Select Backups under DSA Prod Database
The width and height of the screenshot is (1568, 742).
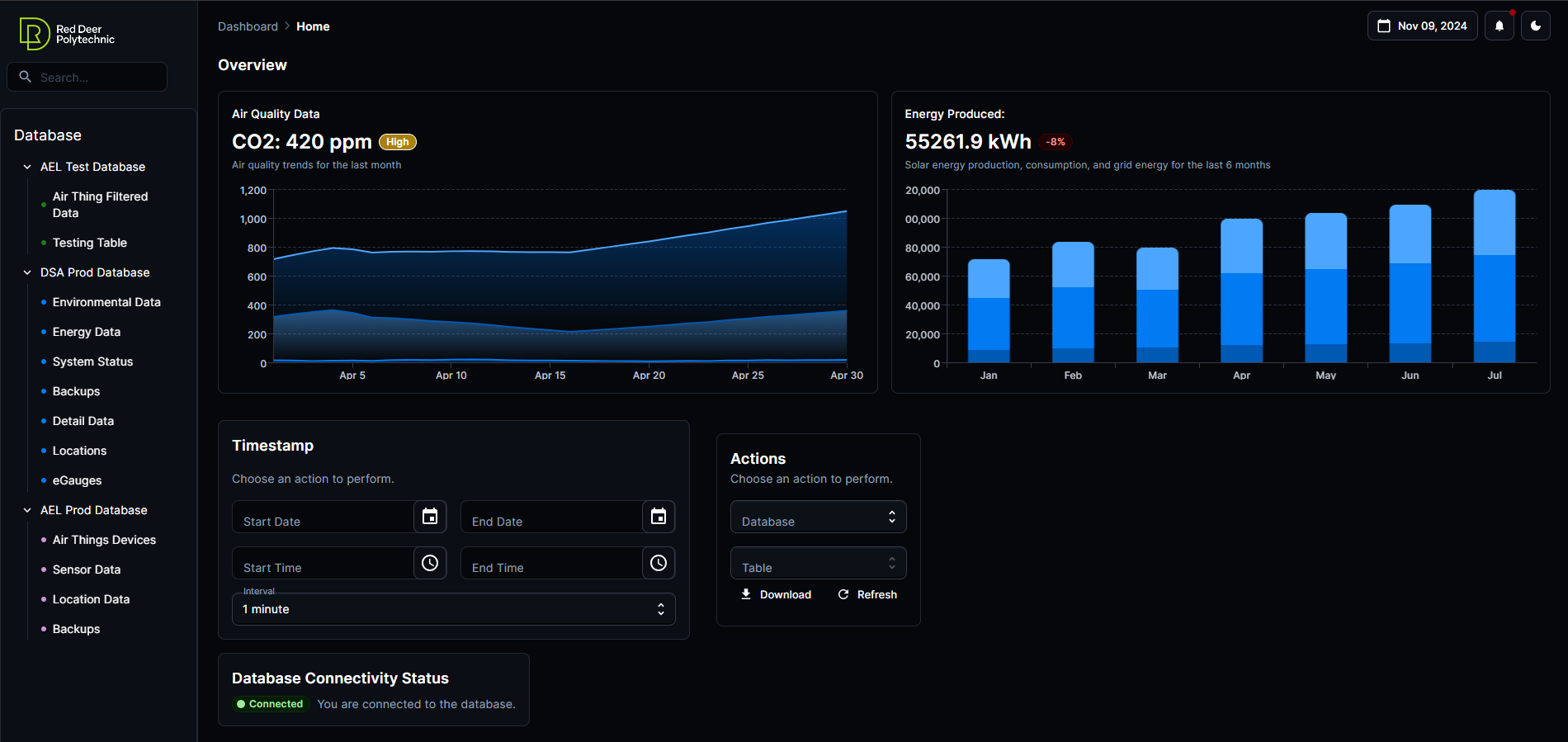click(x=76, y=391)
